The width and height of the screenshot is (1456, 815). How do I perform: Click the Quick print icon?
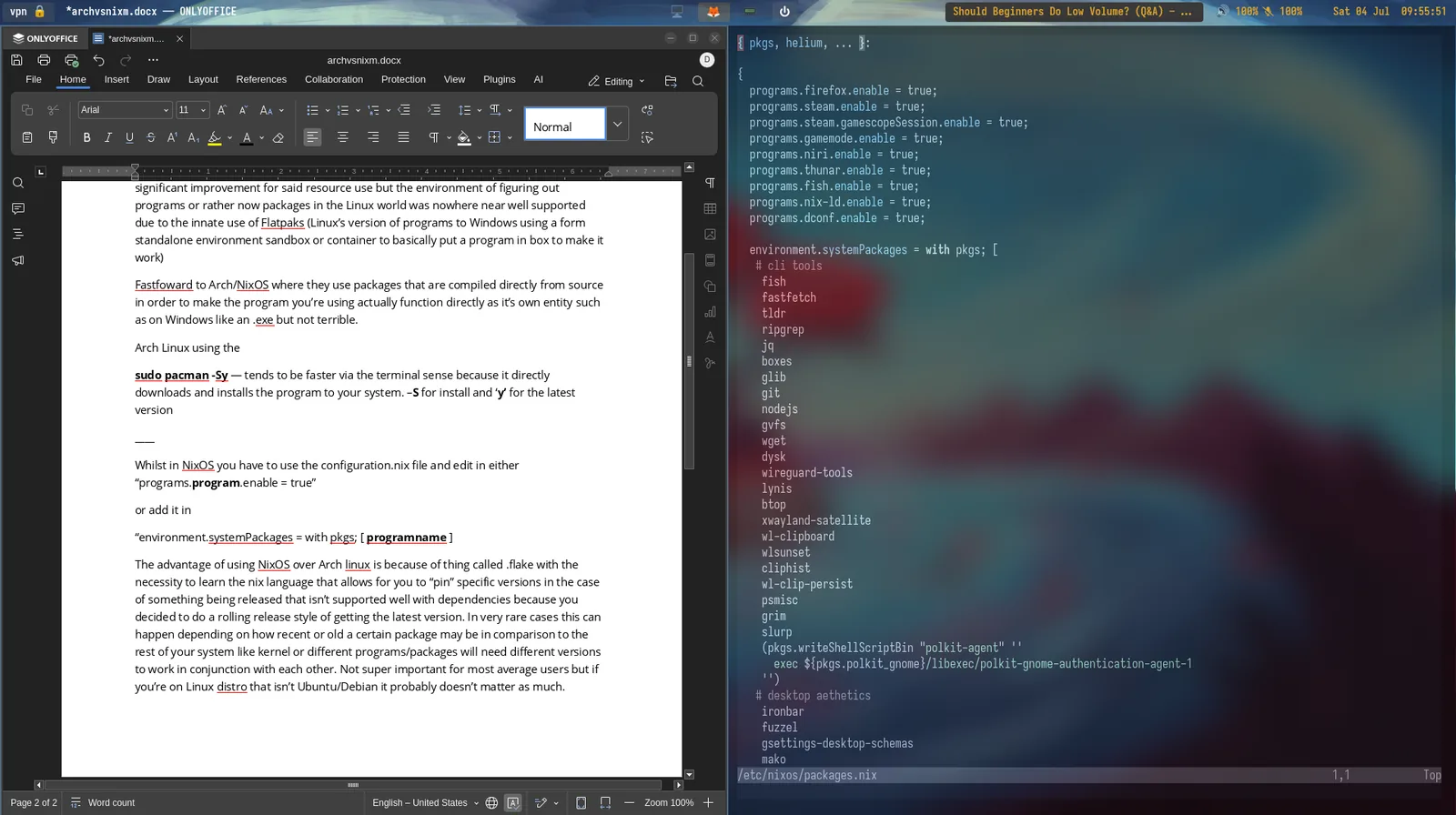tap(71, 60)
